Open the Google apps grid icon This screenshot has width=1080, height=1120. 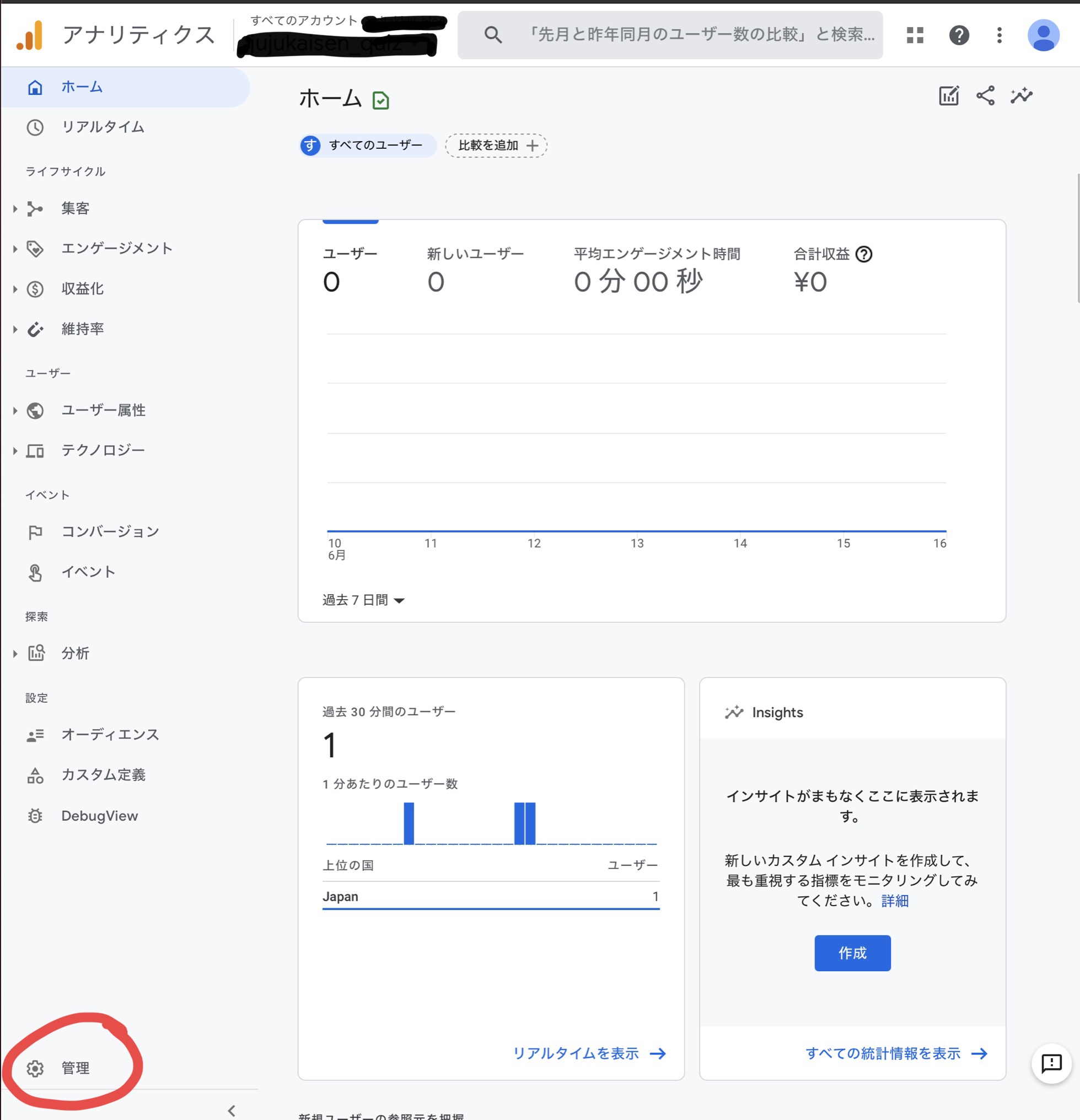pyautogui.click(x=914, y=35)
